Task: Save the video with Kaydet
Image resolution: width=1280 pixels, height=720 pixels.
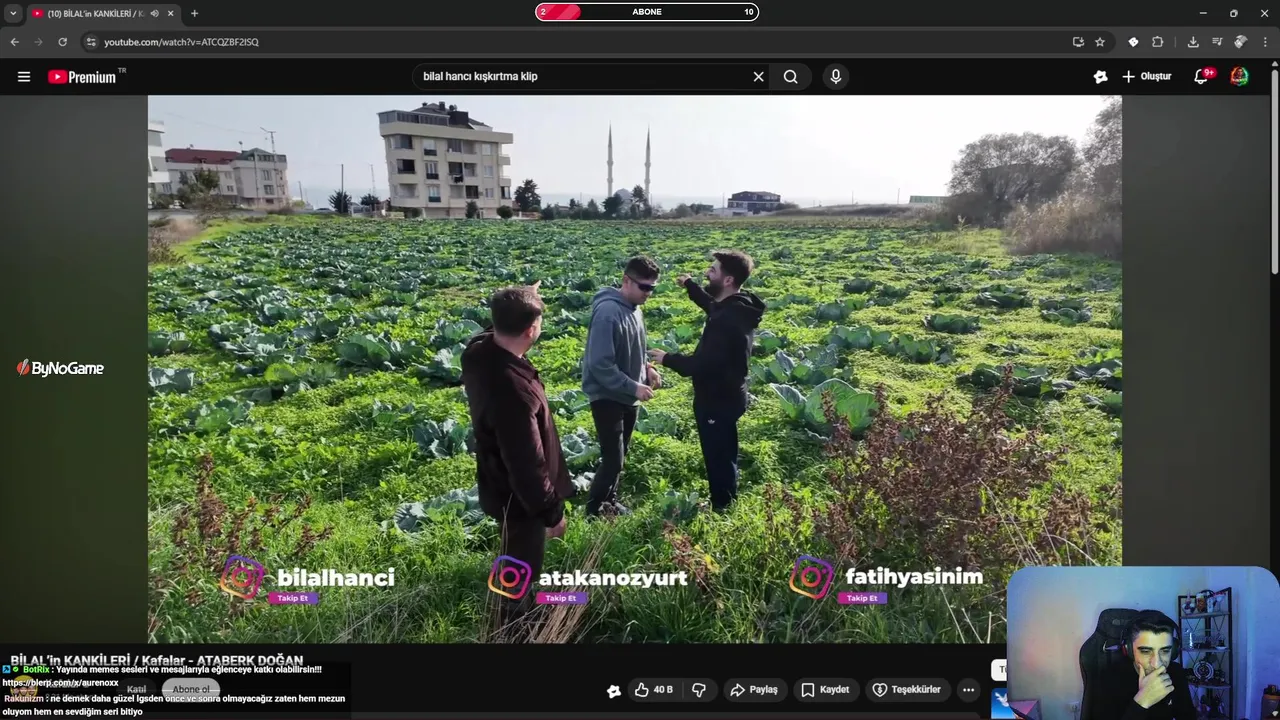Action: tap(825, 690)
